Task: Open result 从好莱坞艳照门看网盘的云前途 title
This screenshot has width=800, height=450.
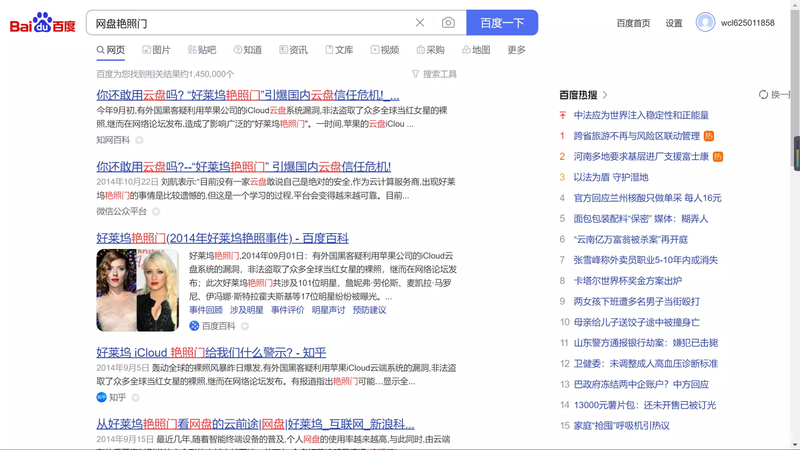Action: pyautogui.click(x=255, y=424)
